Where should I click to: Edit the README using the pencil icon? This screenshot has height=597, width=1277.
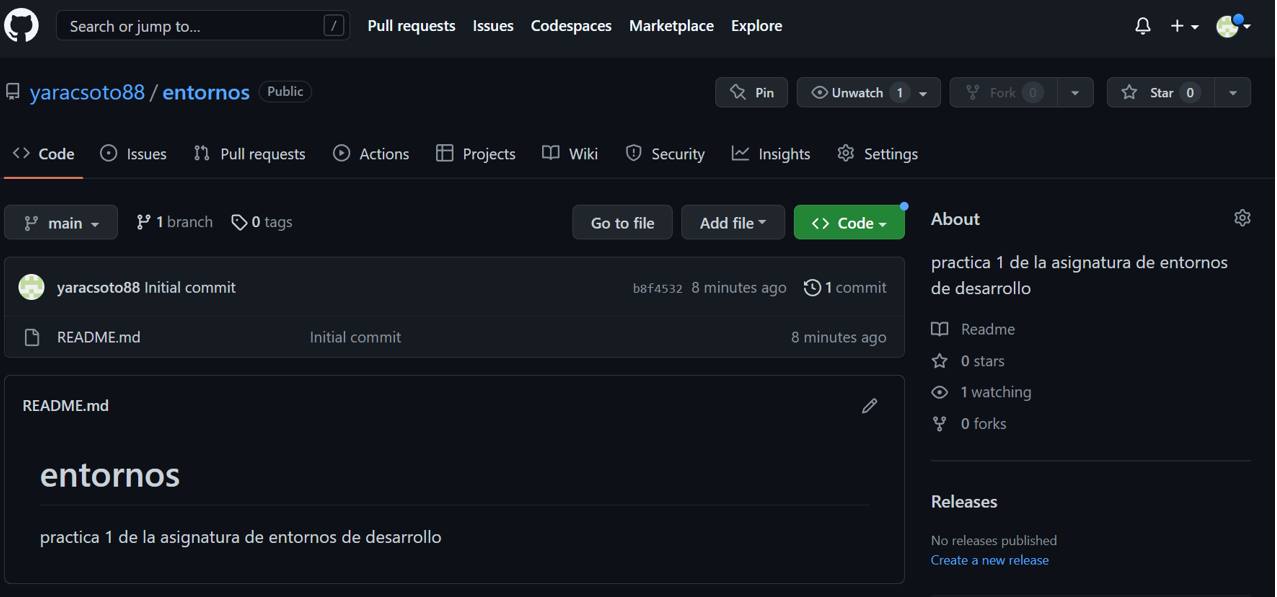869,405
